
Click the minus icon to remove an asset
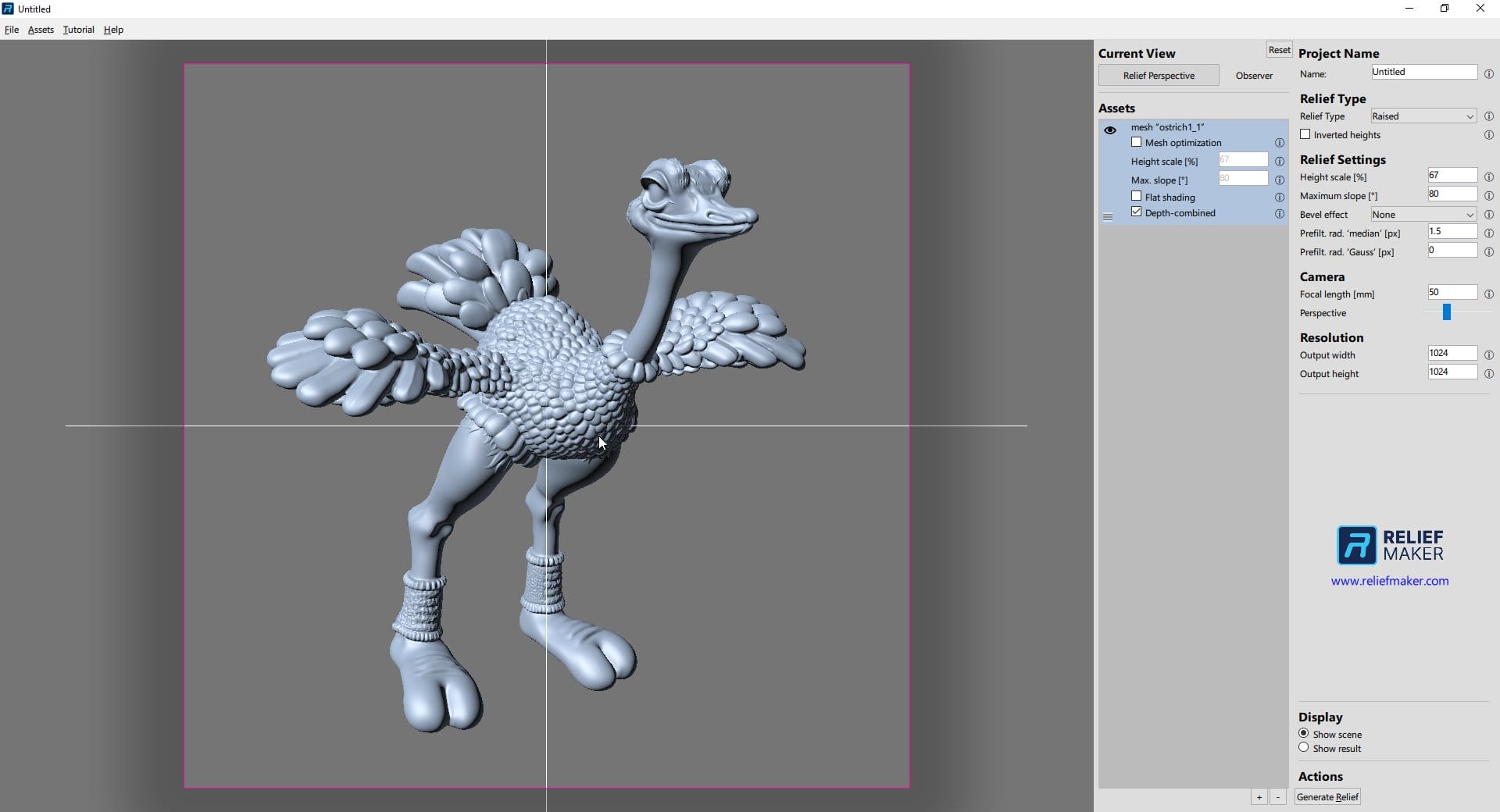pyautogui.click(x=1278, y=797)
